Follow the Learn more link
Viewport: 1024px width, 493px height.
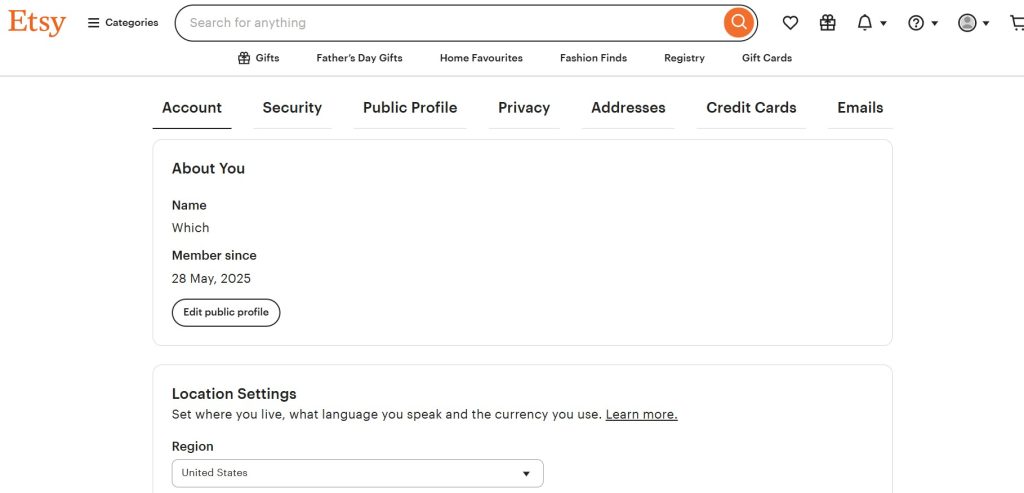641,415
